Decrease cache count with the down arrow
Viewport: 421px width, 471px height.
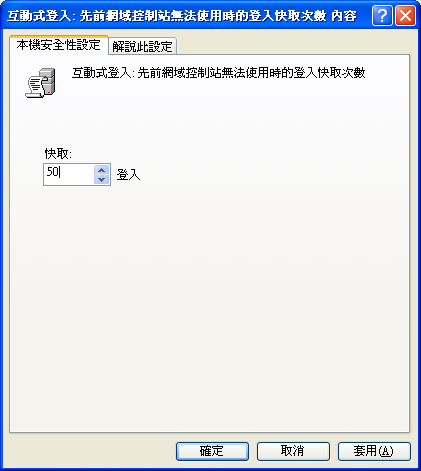coord(102,179)
